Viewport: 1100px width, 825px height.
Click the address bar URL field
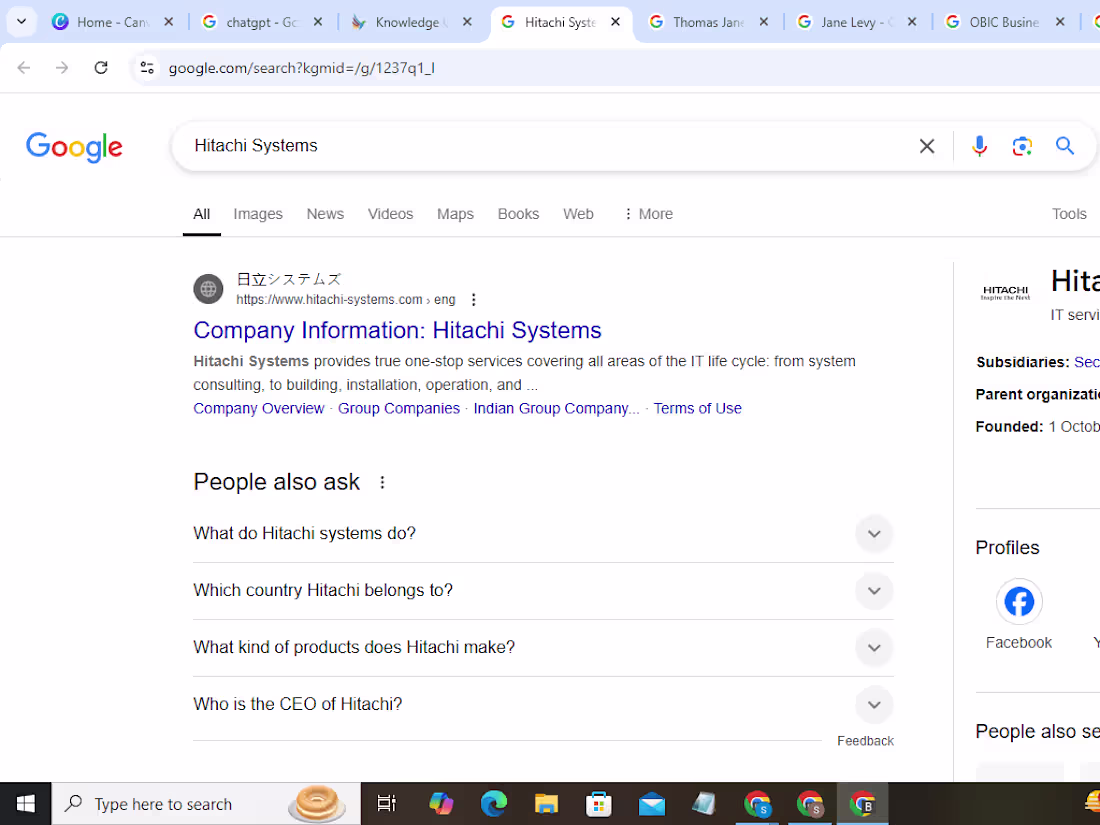[300, 68]
